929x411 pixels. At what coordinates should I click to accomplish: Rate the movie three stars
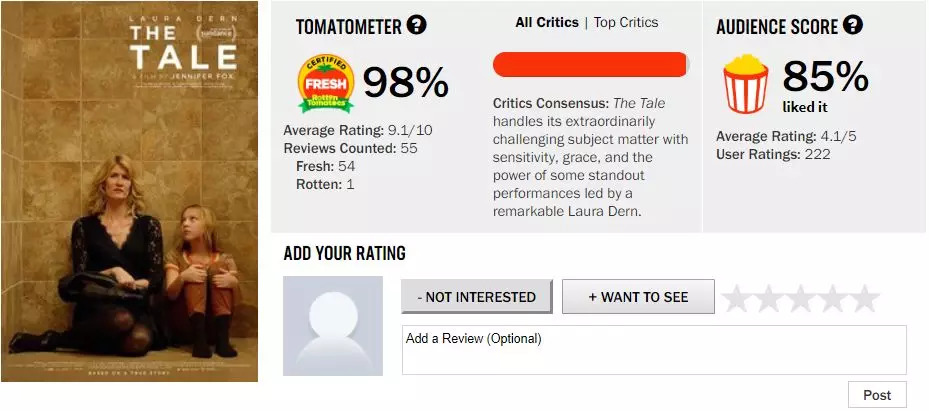point(801,298)
